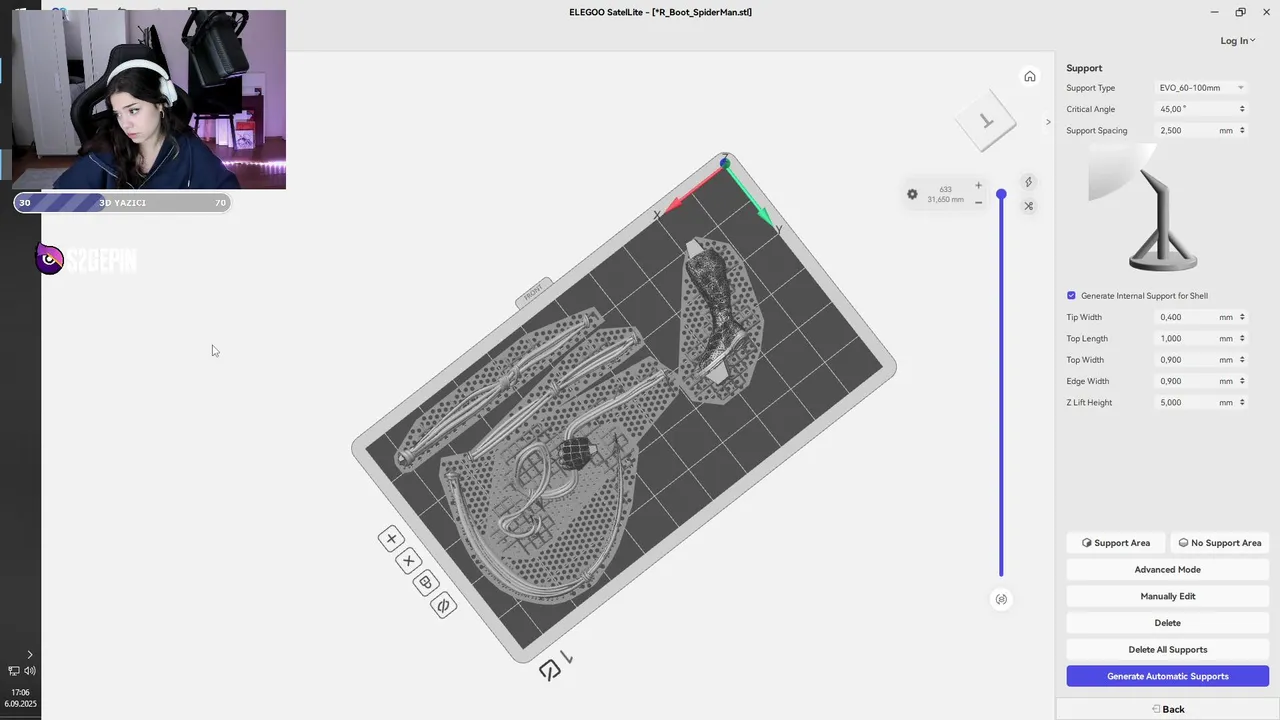Click the 3D YAZICI progress bar overlay
The image size is (1280, 720).
(x=122, y=203)
